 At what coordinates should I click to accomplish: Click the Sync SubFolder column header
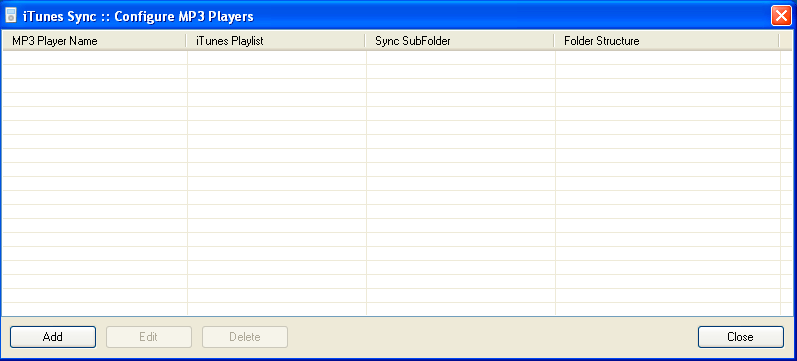tap(459, 41)
